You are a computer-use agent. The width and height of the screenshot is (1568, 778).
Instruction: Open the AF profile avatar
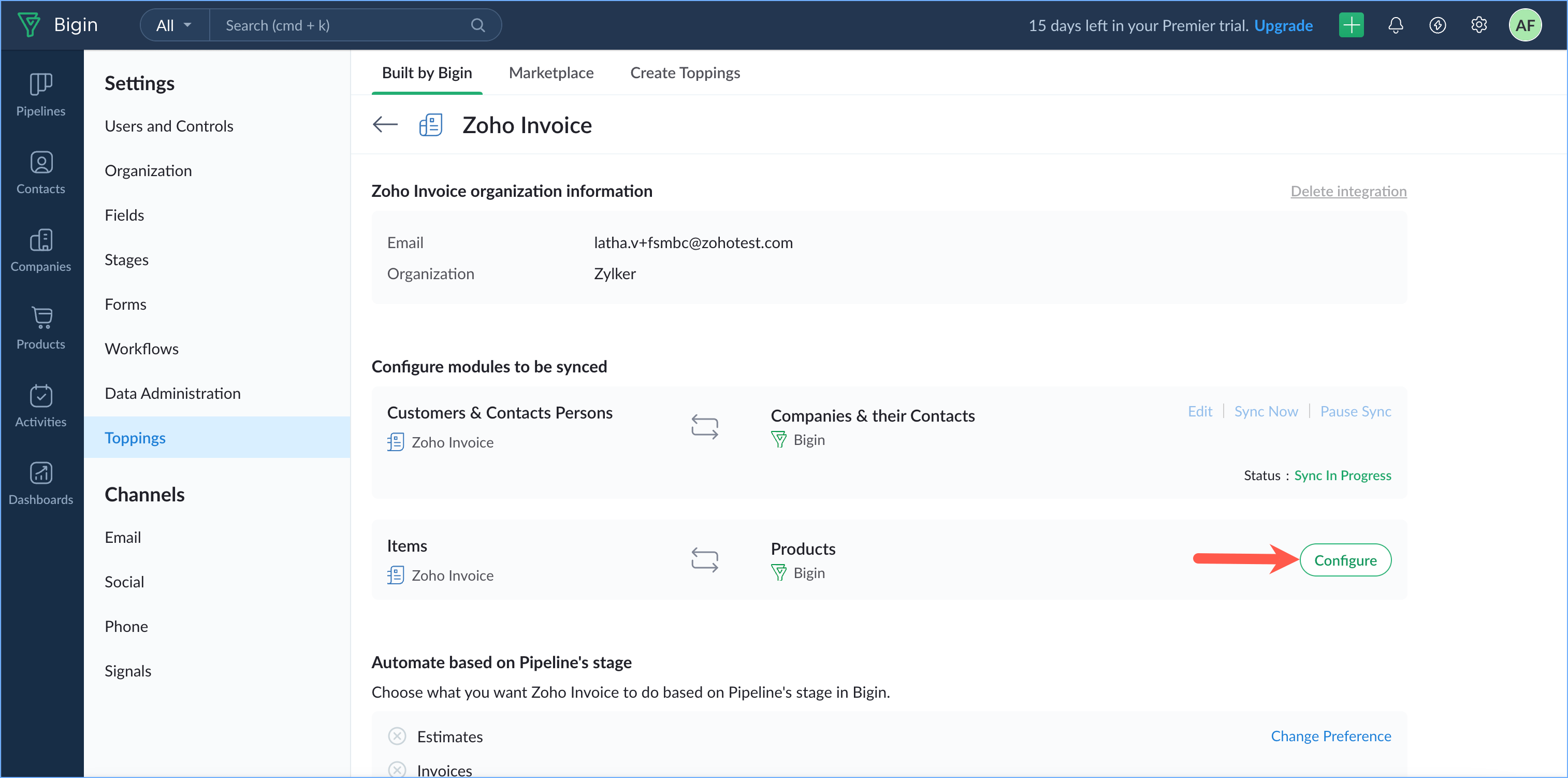pyautogui.click(x=1525, y=25)
